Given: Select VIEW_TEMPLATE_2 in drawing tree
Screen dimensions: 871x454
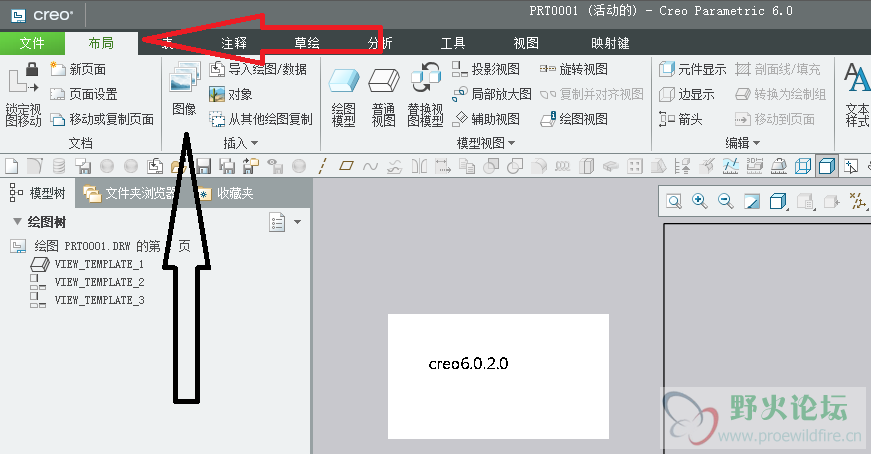Looking at the screenshot, I should point(88,282).
